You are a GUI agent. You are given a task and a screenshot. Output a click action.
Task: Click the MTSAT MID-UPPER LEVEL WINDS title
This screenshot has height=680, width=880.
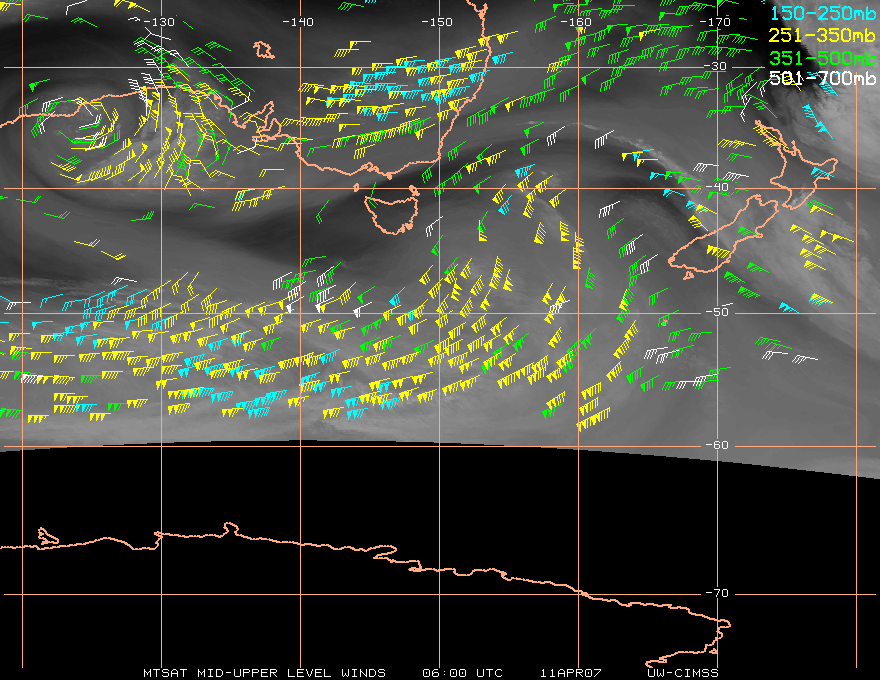pyautogui.click(x=264, y=672)
